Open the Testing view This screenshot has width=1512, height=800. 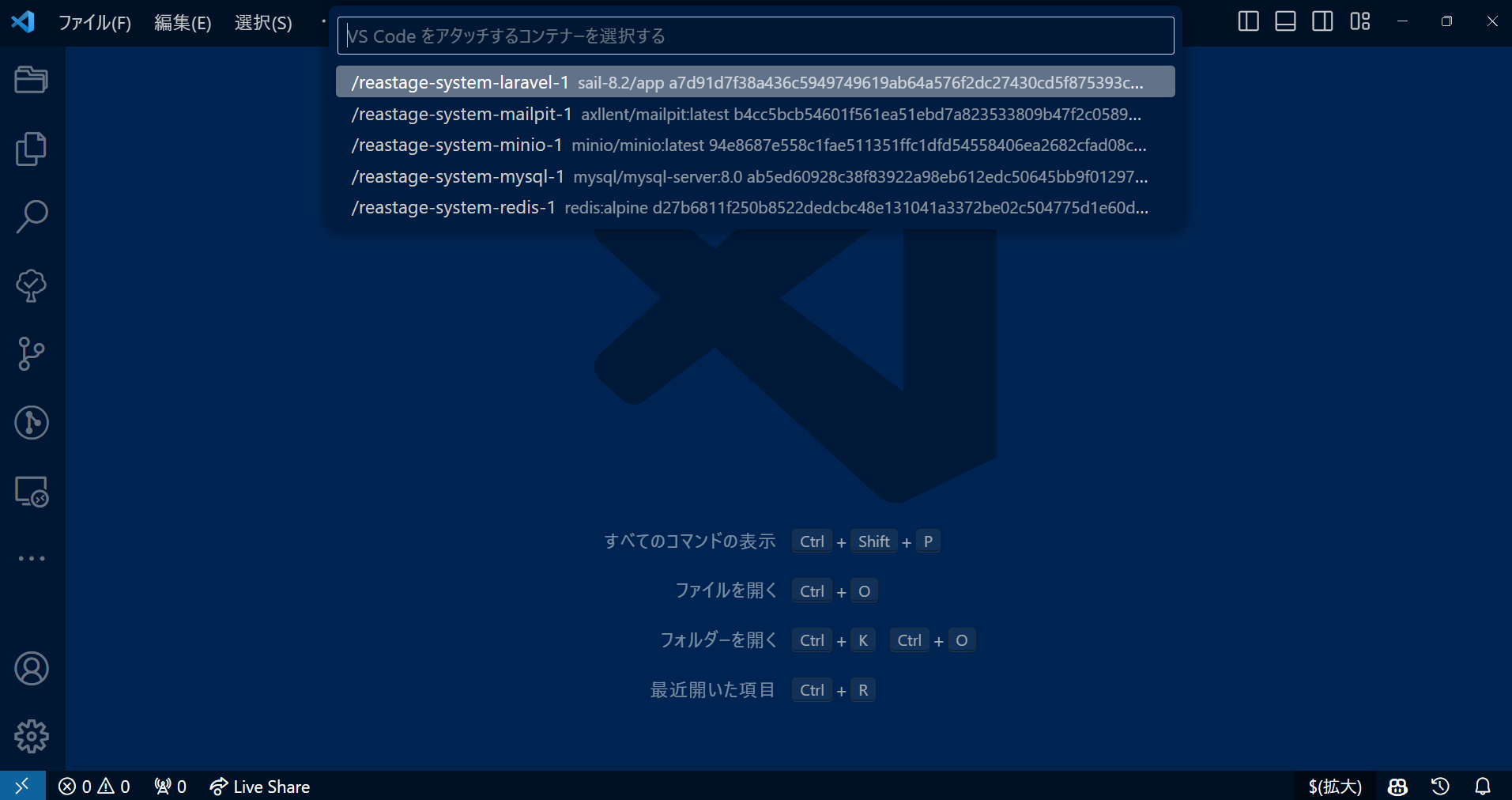[x=31, y=285]
